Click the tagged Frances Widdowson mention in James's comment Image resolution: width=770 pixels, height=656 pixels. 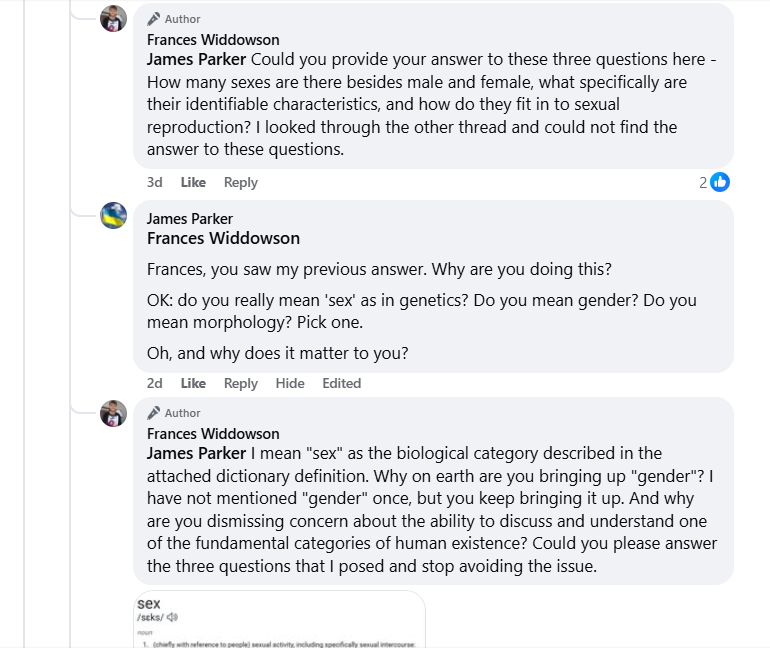[x=223, y=238]
